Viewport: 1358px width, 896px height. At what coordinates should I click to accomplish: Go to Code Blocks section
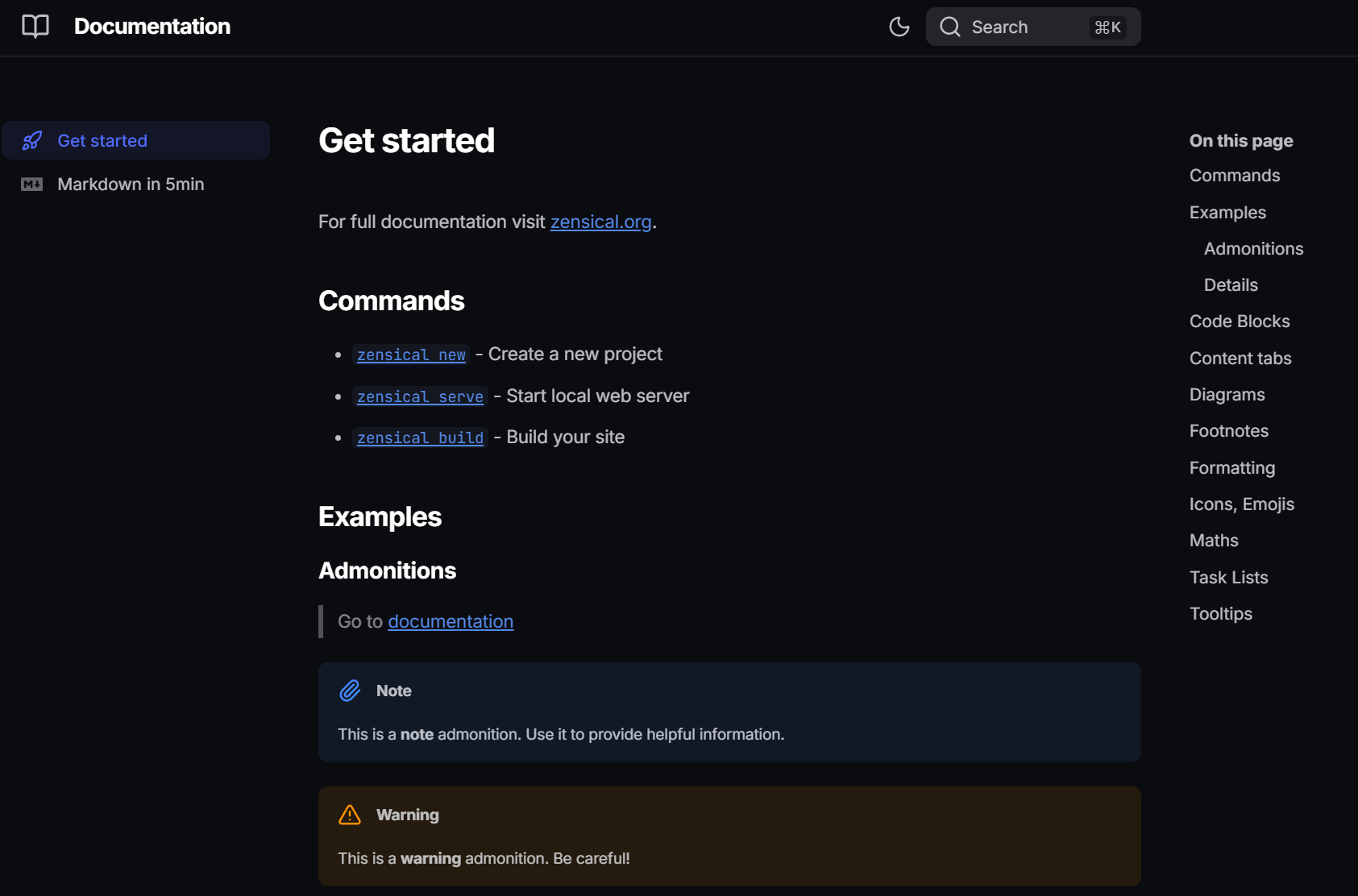tap(1240, 321)
